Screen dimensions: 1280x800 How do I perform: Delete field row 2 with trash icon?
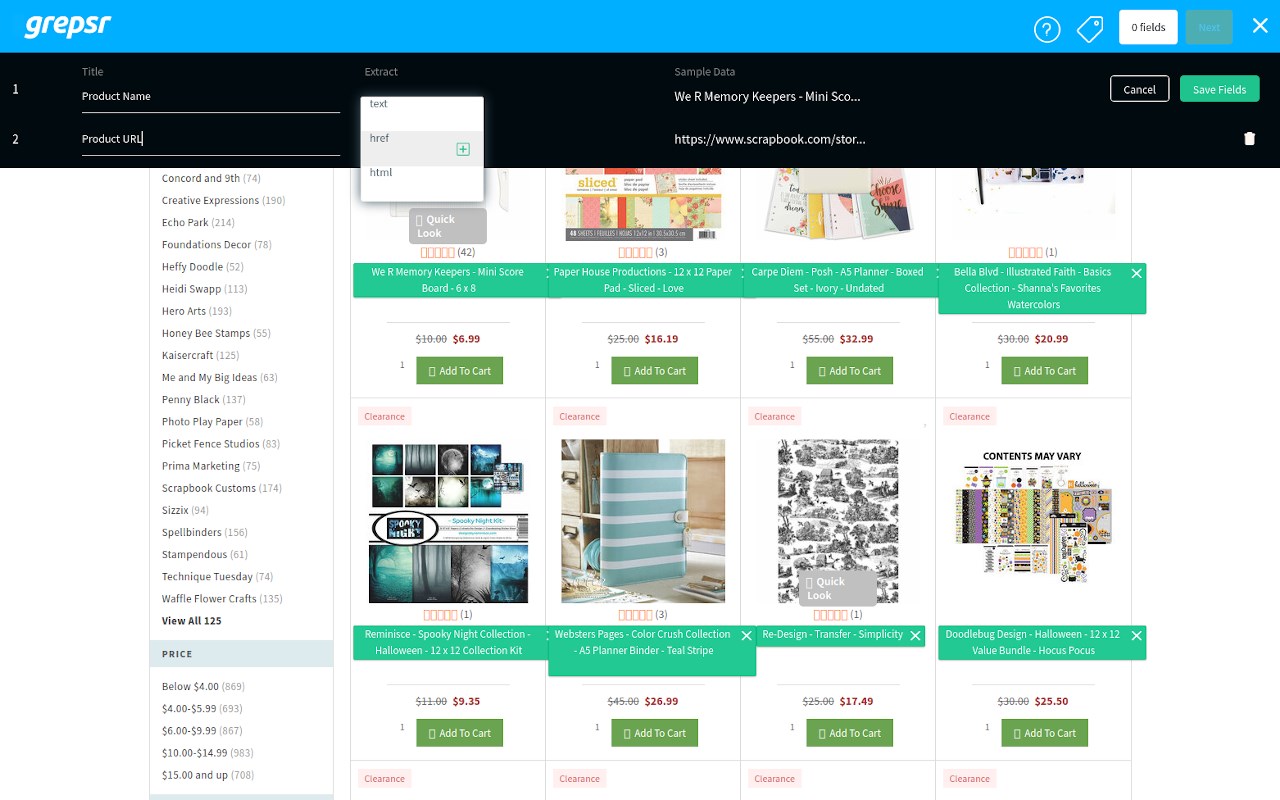pyautogui.click(x=1249, y=139)
